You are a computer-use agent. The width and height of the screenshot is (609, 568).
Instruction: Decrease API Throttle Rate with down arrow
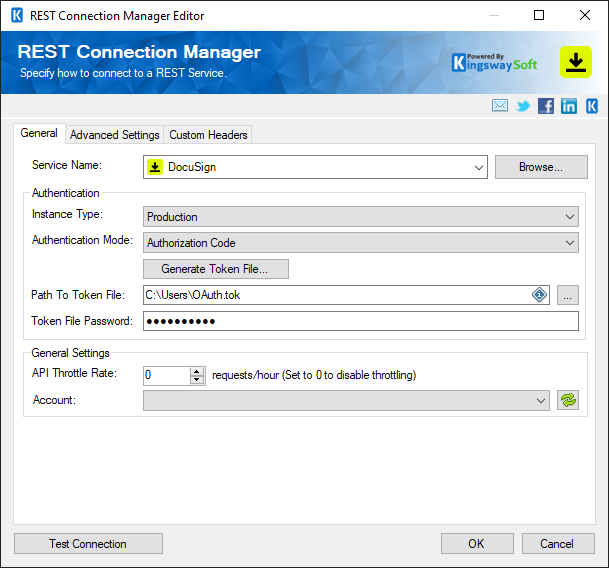point(197,380)
